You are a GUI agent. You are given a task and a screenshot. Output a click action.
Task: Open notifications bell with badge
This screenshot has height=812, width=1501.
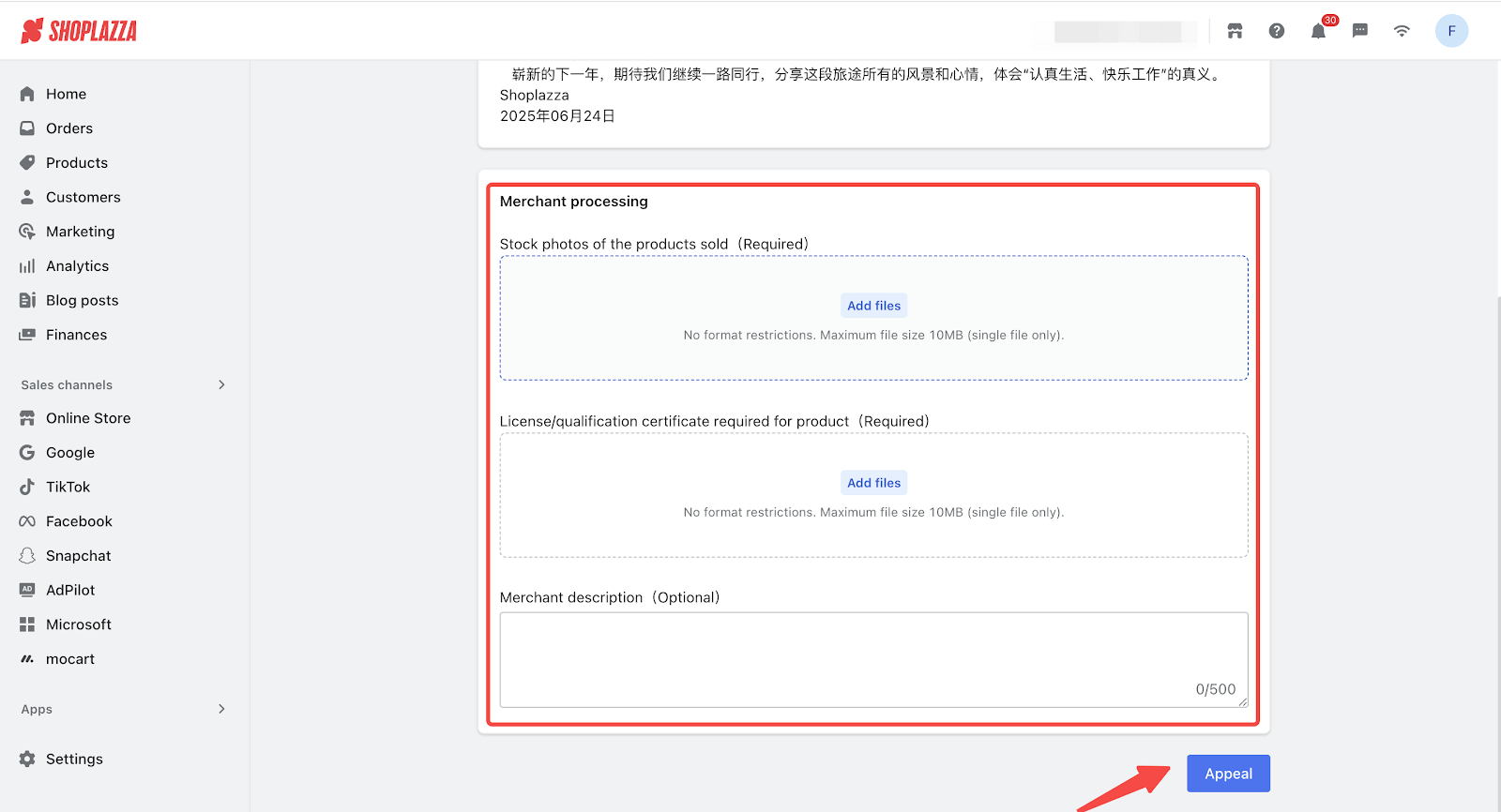pos(1319,31)
